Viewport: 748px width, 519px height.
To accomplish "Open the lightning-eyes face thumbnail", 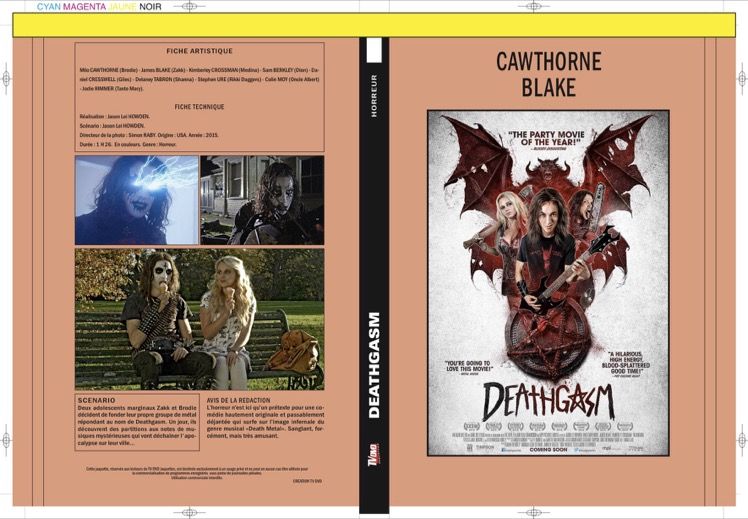I will [136, 200].
